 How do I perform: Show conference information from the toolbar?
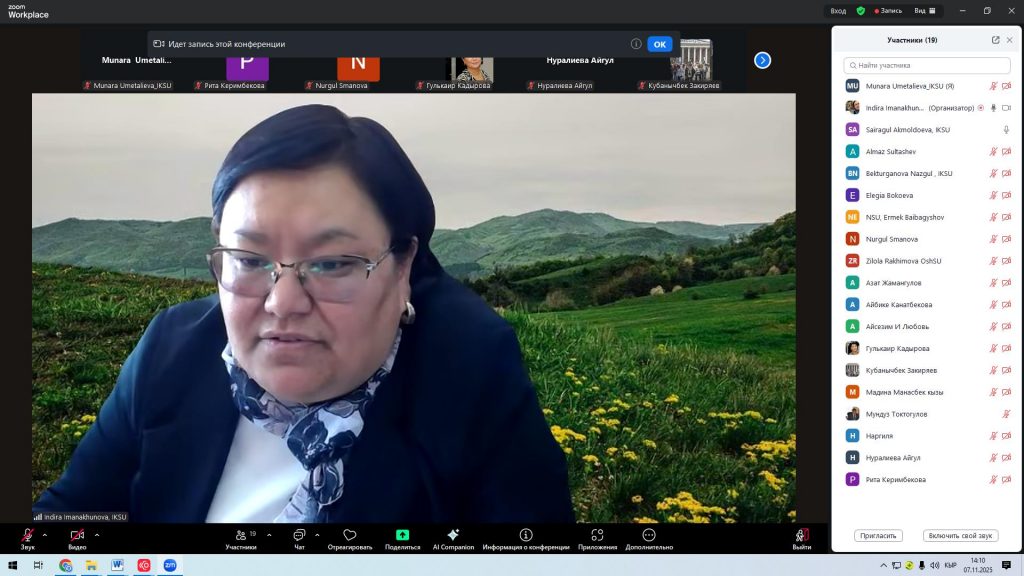click(x=526, y=535)
